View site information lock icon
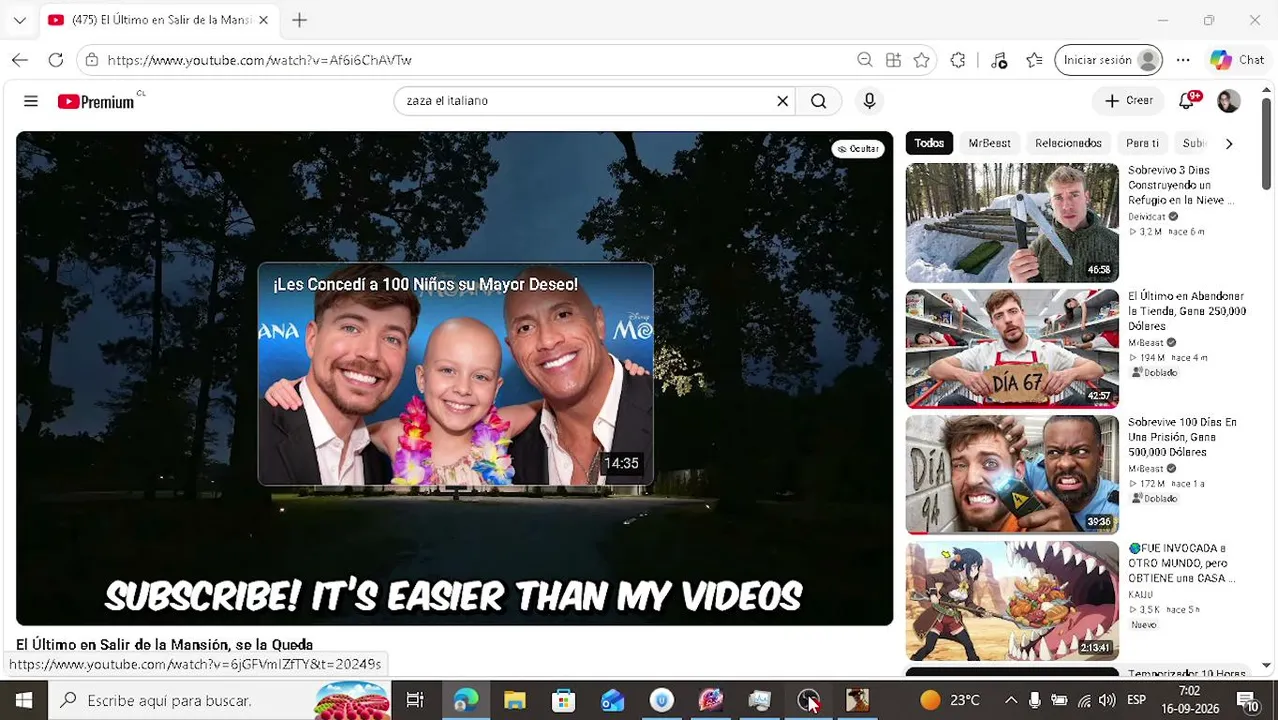 click(92, 60)
